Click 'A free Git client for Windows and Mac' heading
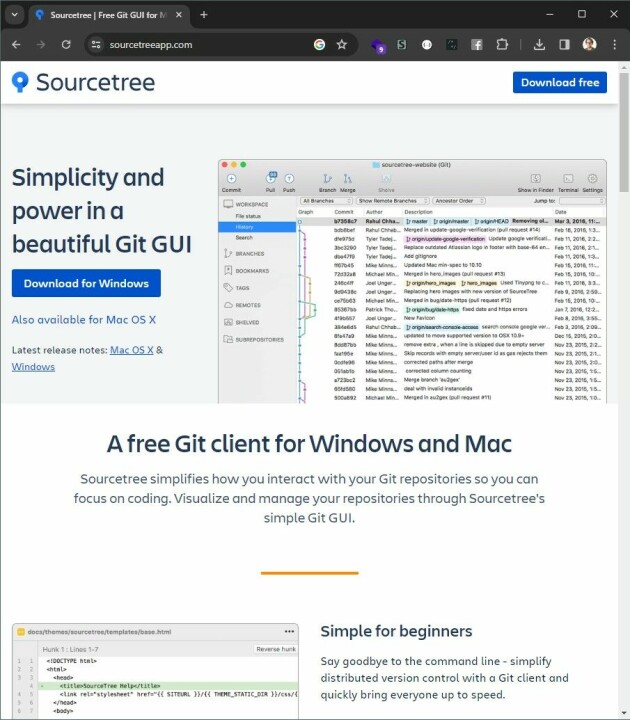Image resolution: width=630 pixels, height=720 pixels. (309, 444)
